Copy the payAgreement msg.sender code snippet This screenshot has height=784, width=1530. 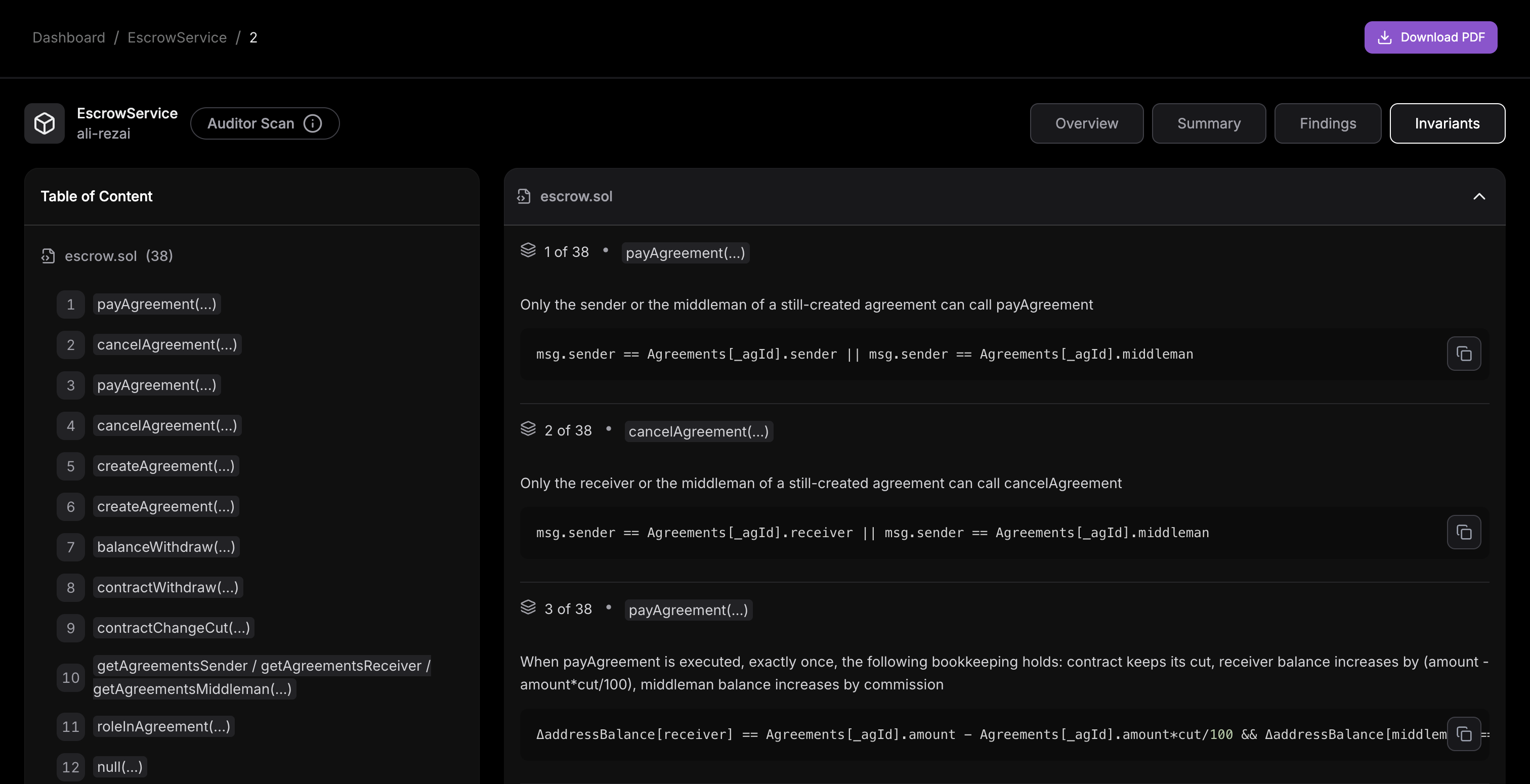[1464, 354]
